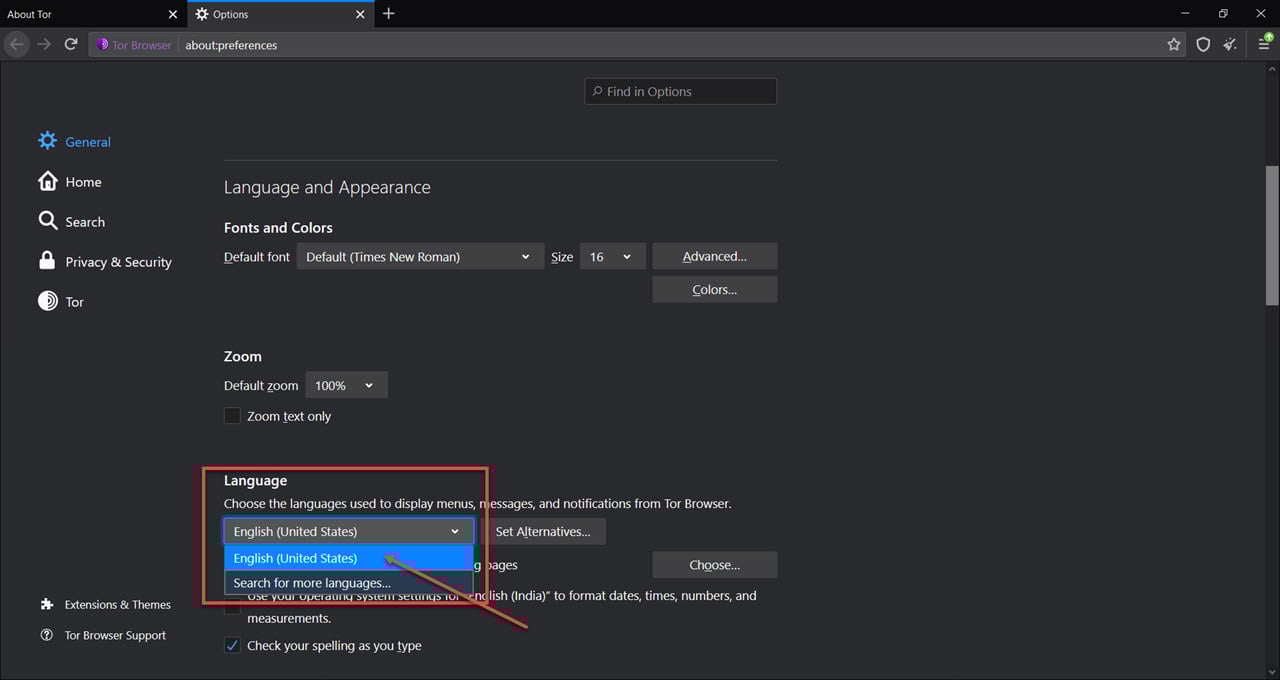Open the Default zoom 100% dropdown
Image resolution: width=1280 pixels, height=680 pixels.
pyautogui.click(x=346, y=385)
